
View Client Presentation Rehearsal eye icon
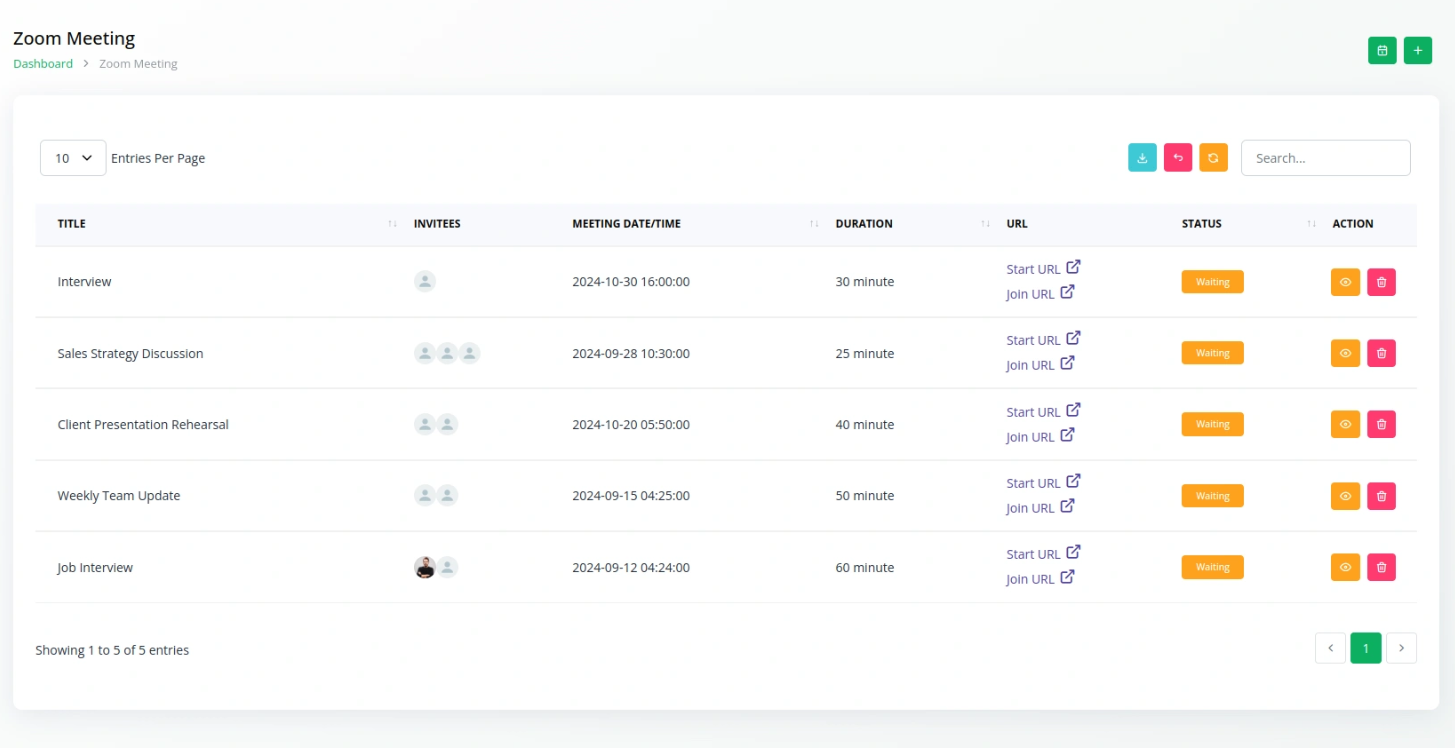(x=1345, y=424)
